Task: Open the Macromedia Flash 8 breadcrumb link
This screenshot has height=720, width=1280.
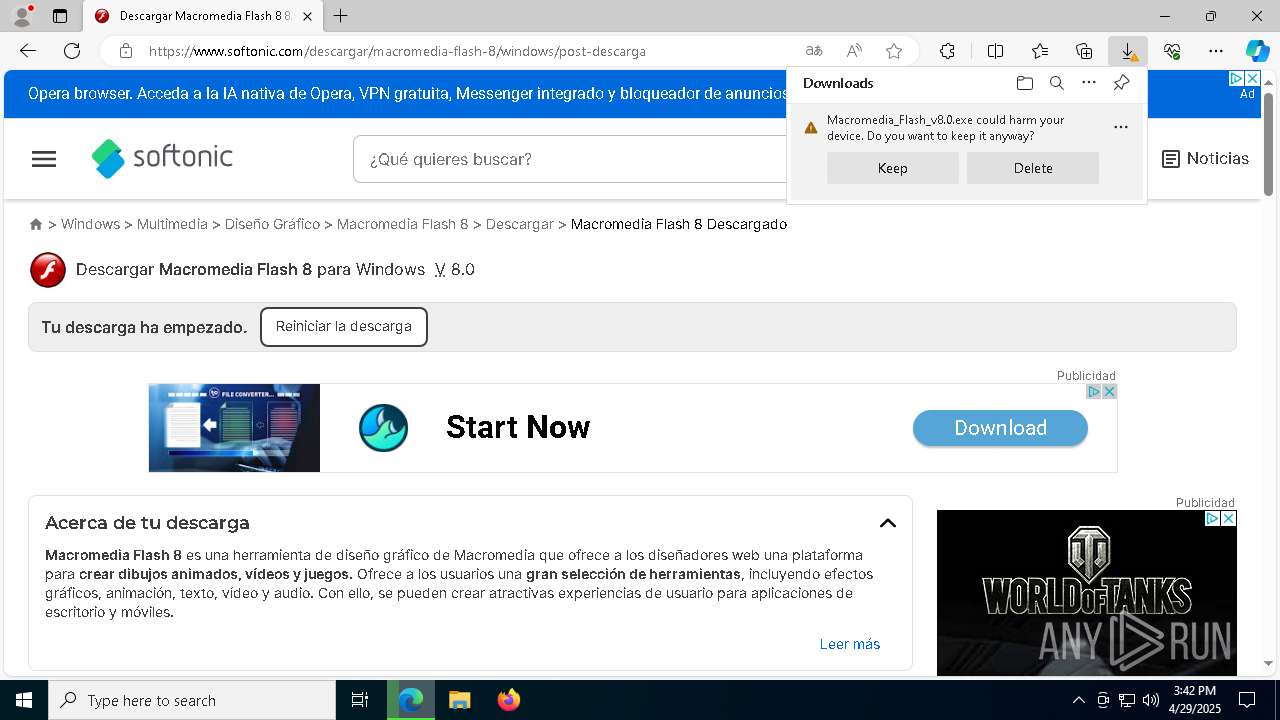Action: click(x=402, y=224)
